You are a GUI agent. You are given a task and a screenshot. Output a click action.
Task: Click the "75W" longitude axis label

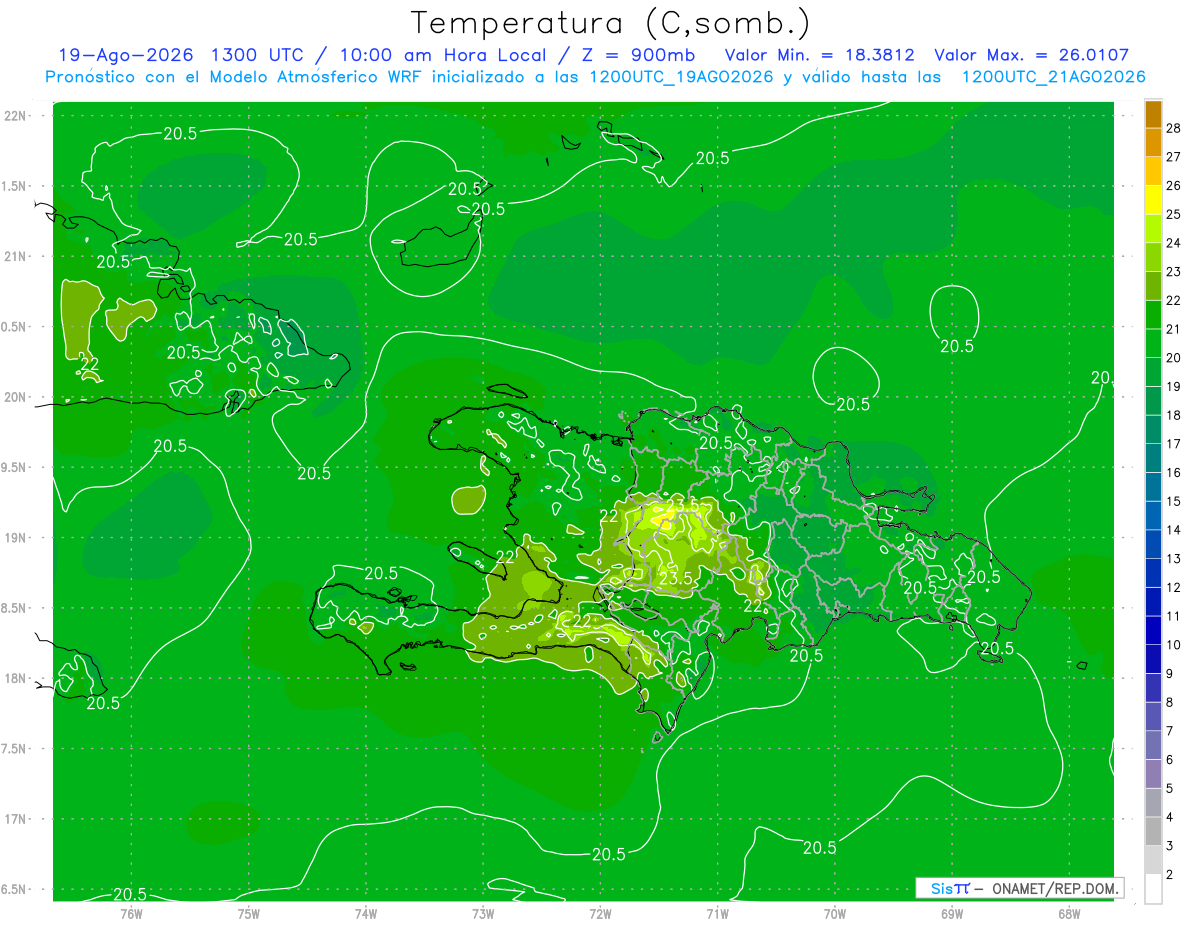249,913
